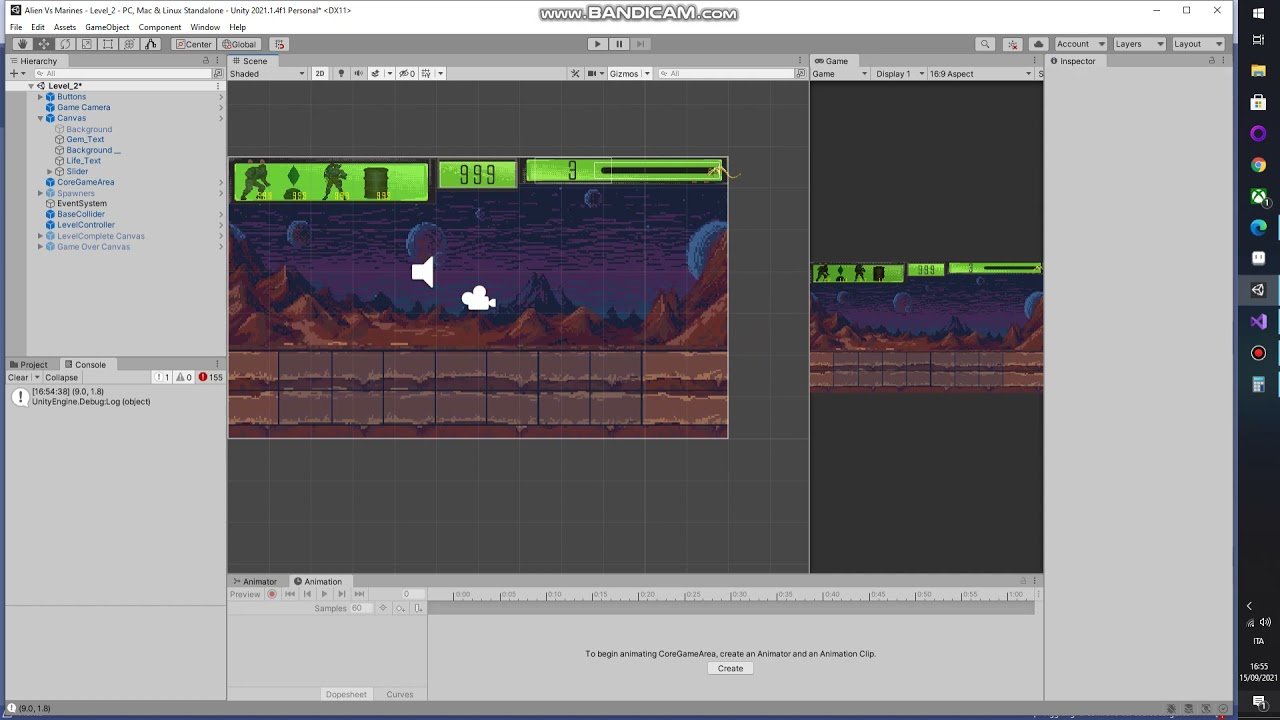Toggle hidden objects visibility counter
Screen dimensions: 1280x720
407,73
